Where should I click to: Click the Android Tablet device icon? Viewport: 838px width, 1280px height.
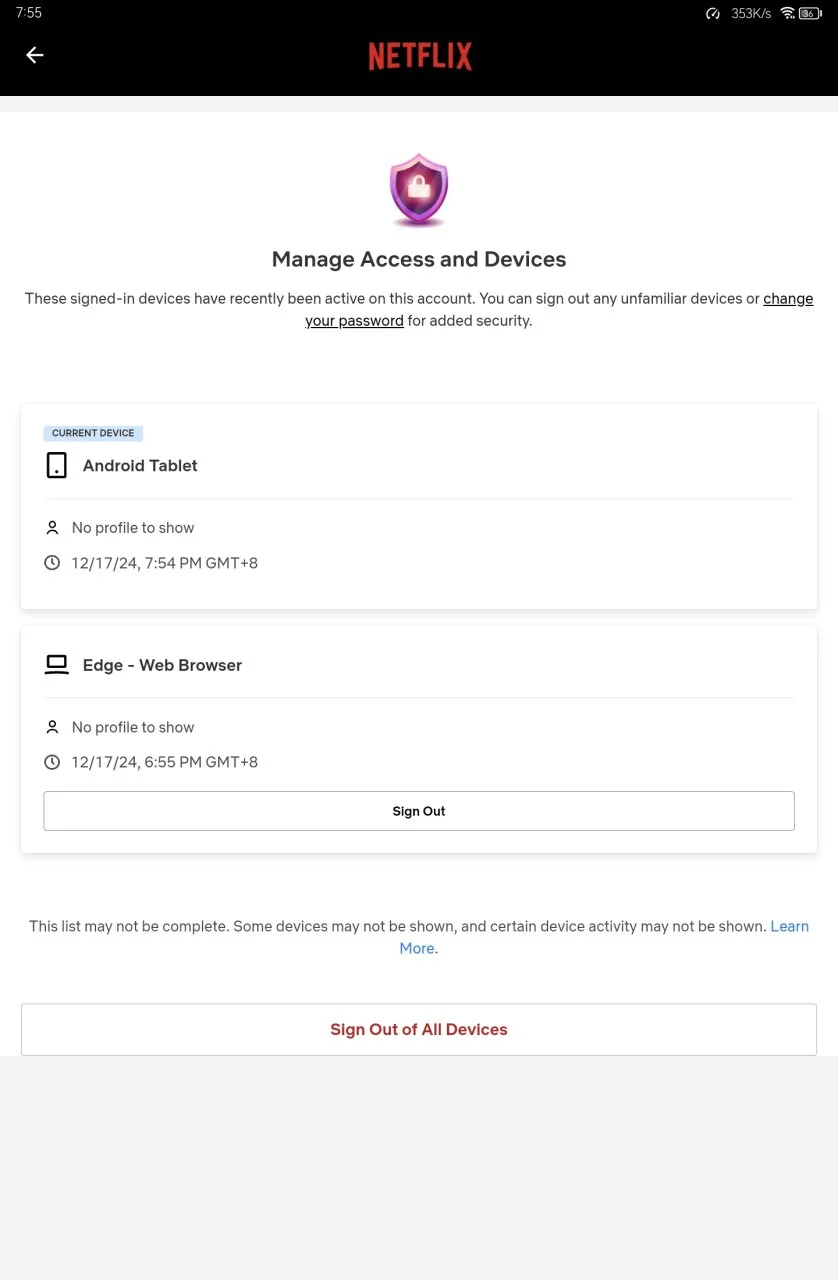click(x=57, y=465)
